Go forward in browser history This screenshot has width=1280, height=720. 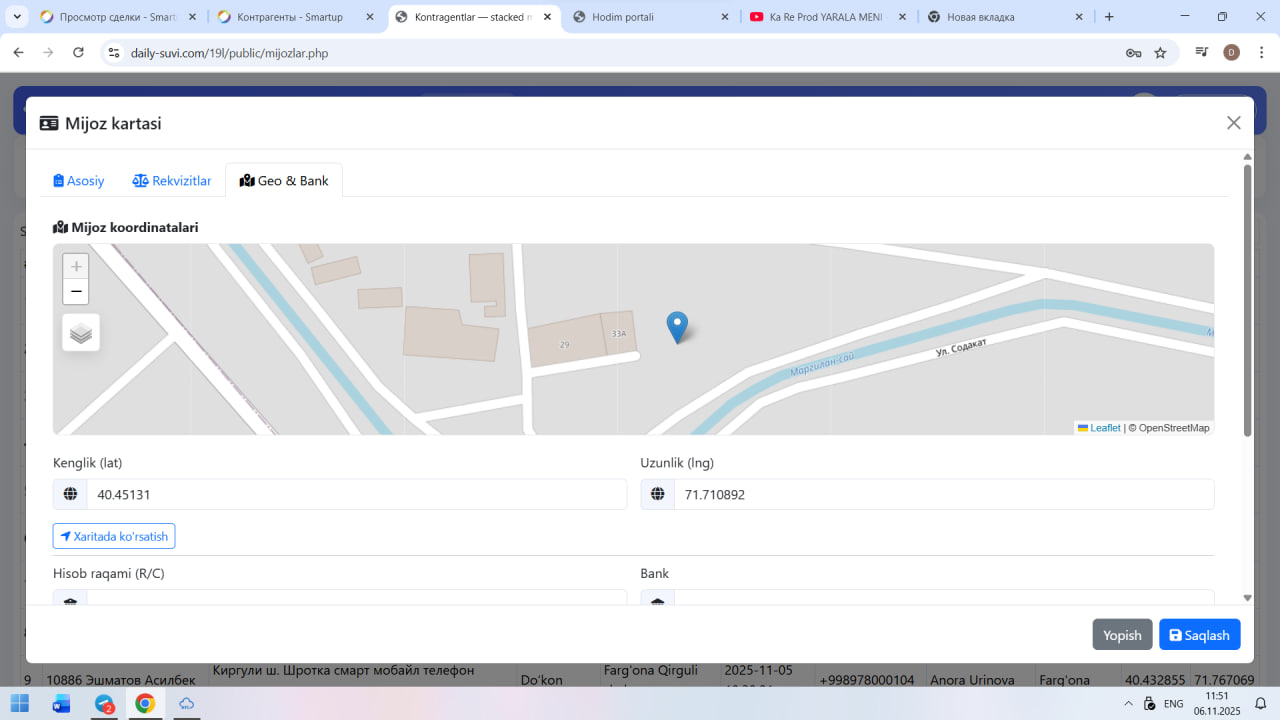click(x=48, y=53)
